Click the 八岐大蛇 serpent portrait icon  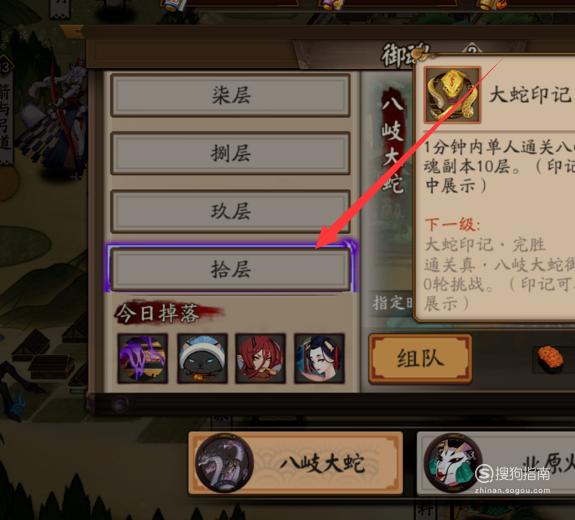[x=224, y=463]
